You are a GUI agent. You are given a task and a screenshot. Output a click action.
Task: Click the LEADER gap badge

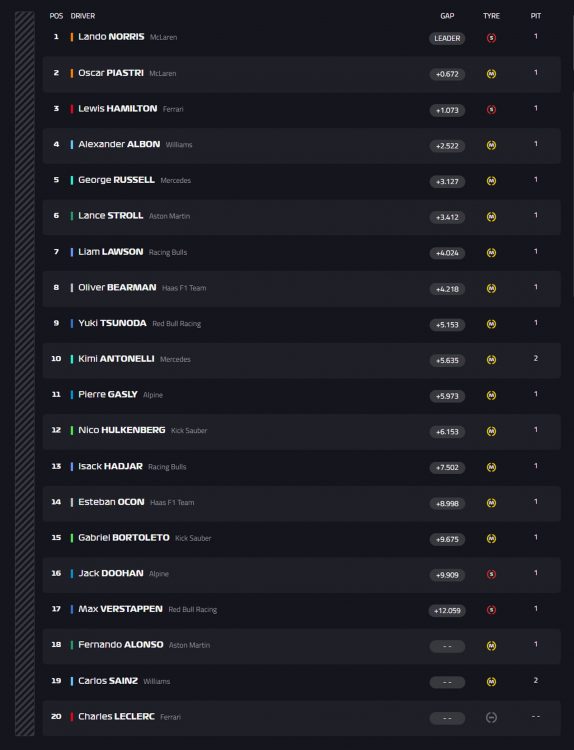pos(447,38)
